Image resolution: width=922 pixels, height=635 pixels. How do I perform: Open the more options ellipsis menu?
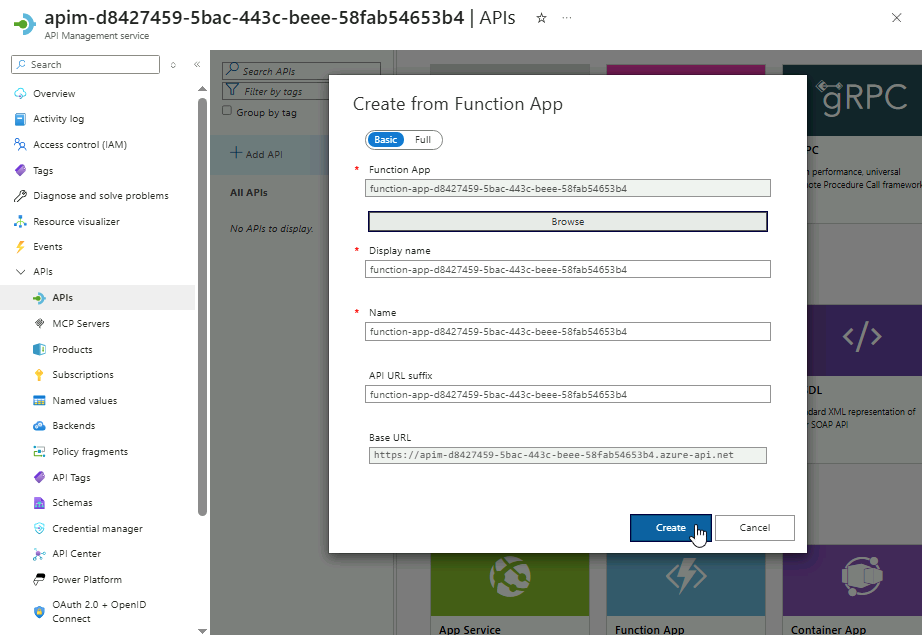[x=567, y=19]
